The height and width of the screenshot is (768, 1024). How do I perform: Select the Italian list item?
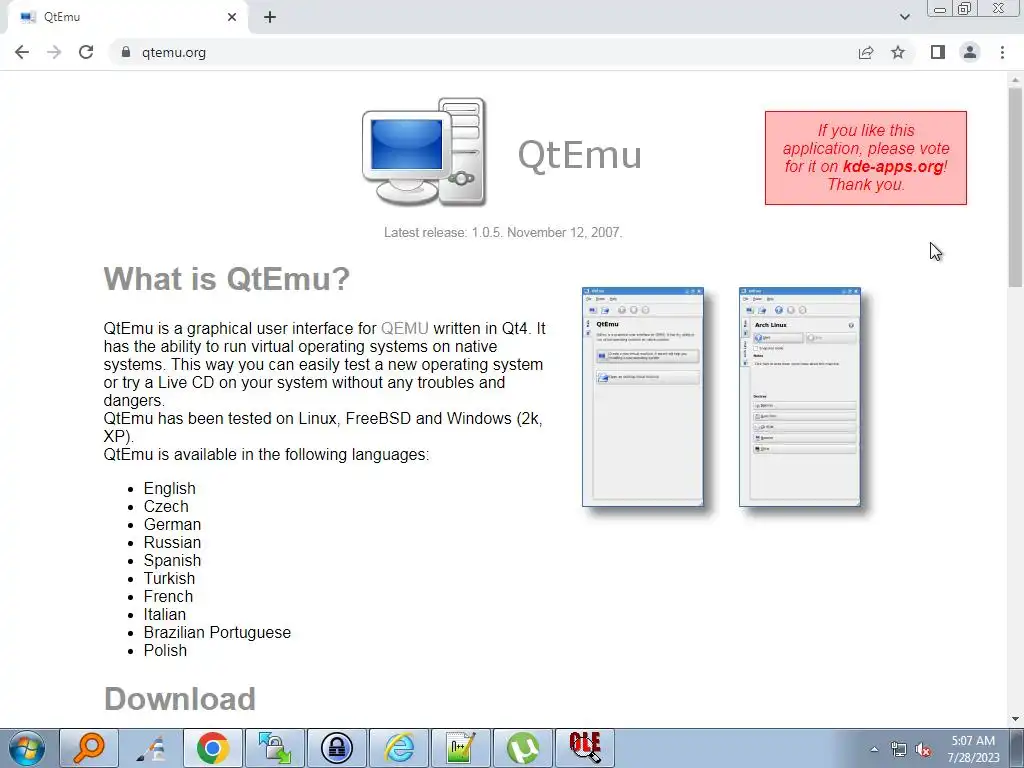165,614
